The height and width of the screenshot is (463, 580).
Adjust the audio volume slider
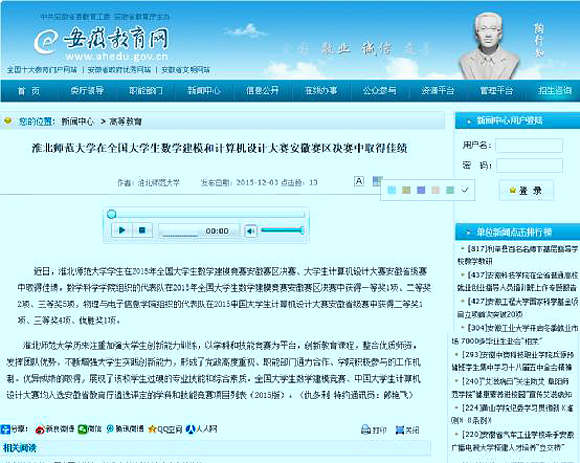282,230
